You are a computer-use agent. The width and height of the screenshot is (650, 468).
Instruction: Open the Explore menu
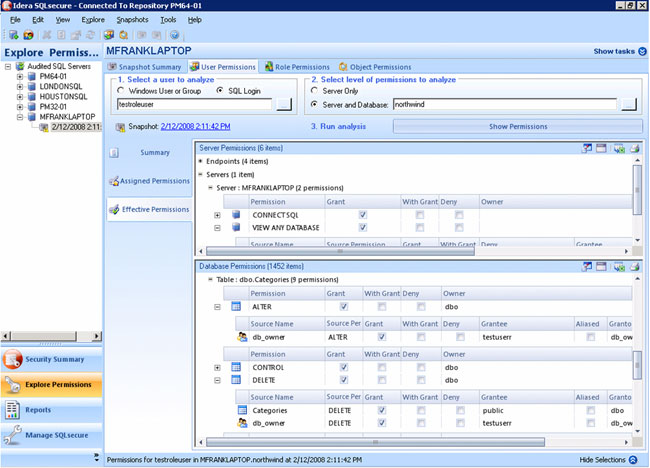coord(93,19)
